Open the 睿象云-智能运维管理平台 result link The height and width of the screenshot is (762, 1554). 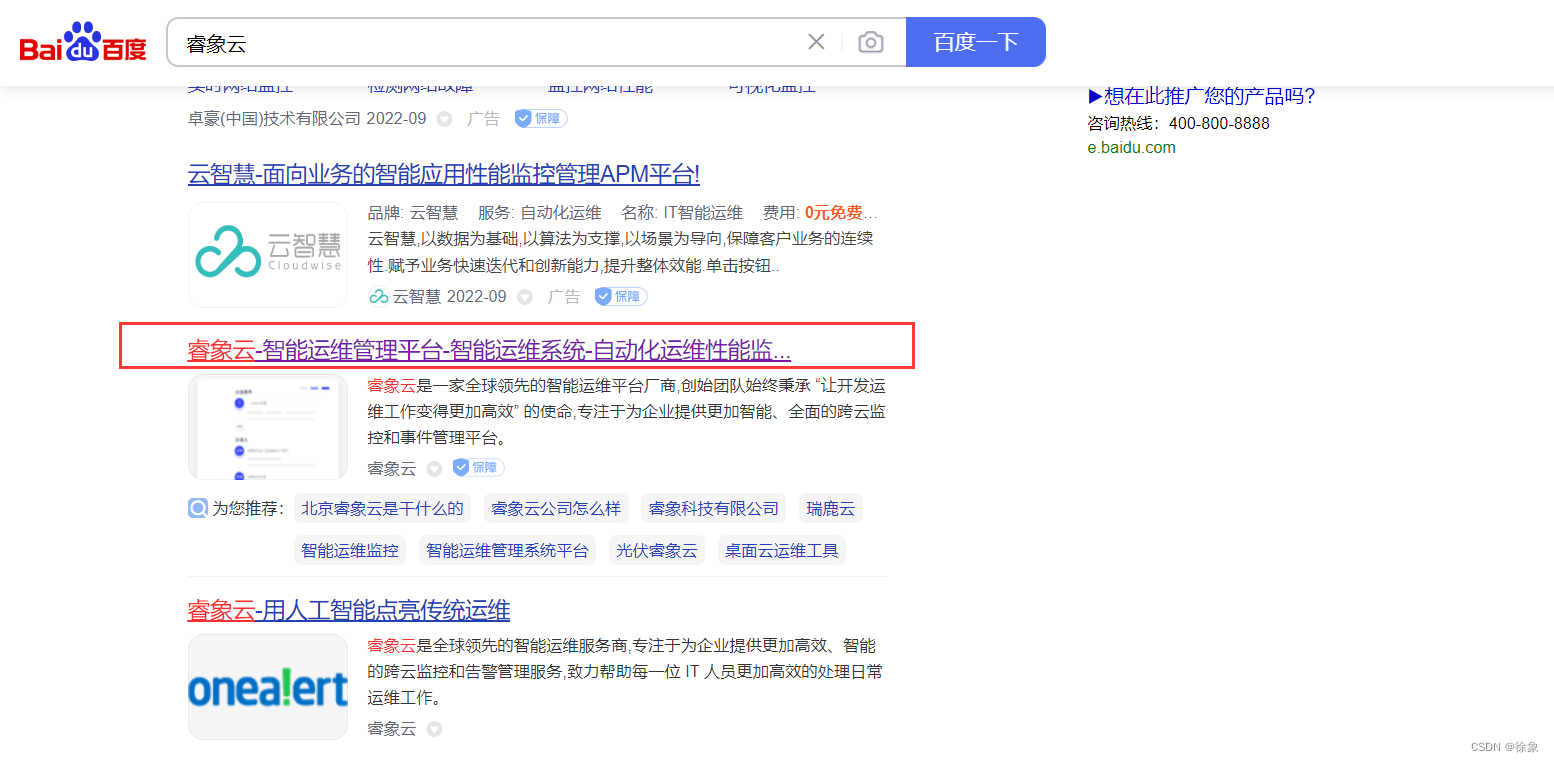(x=489, y=350)
